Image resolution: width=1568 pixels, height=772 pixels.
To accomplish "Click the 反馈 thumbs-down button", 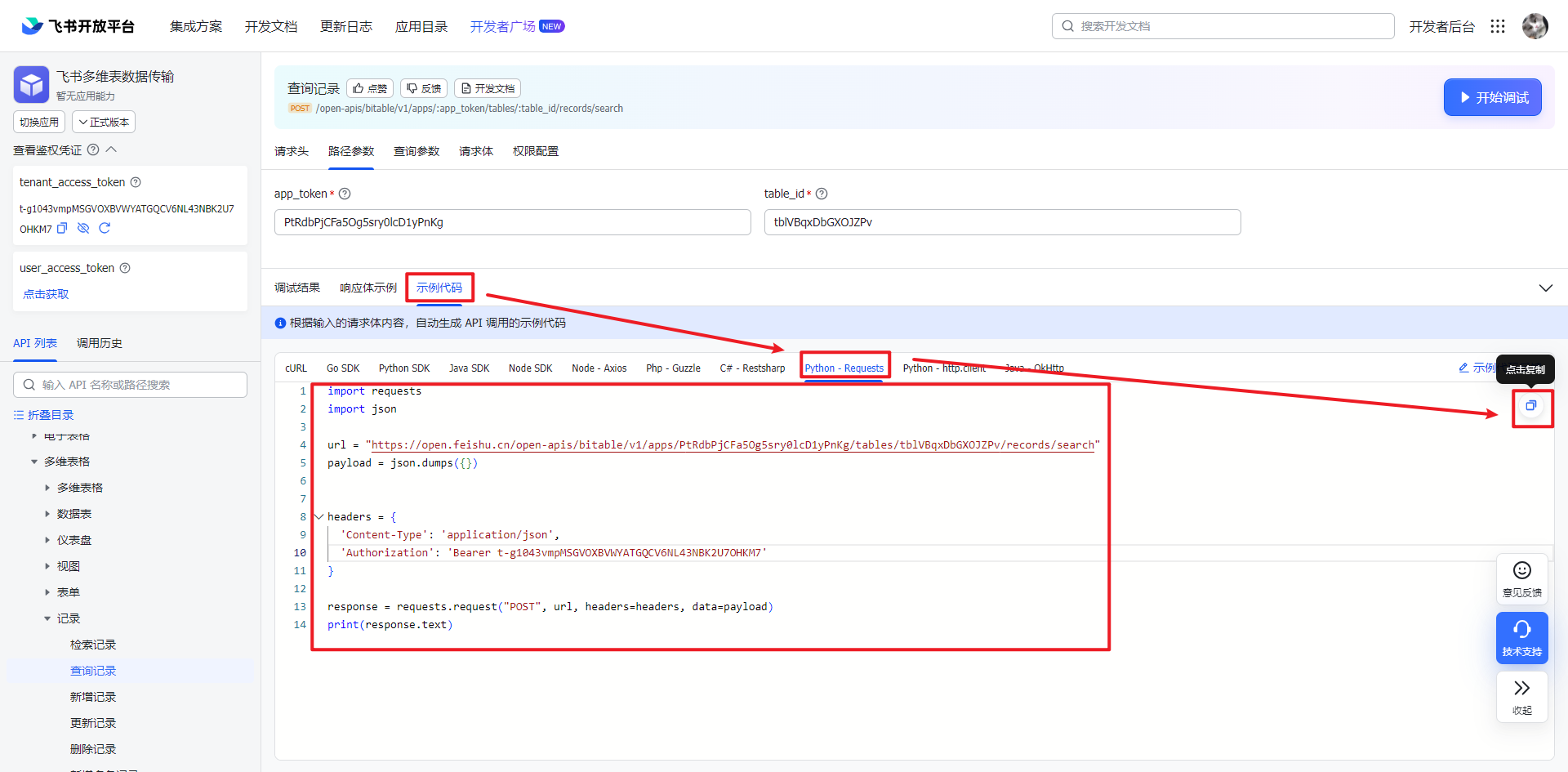I will click(x=424, y=88).
